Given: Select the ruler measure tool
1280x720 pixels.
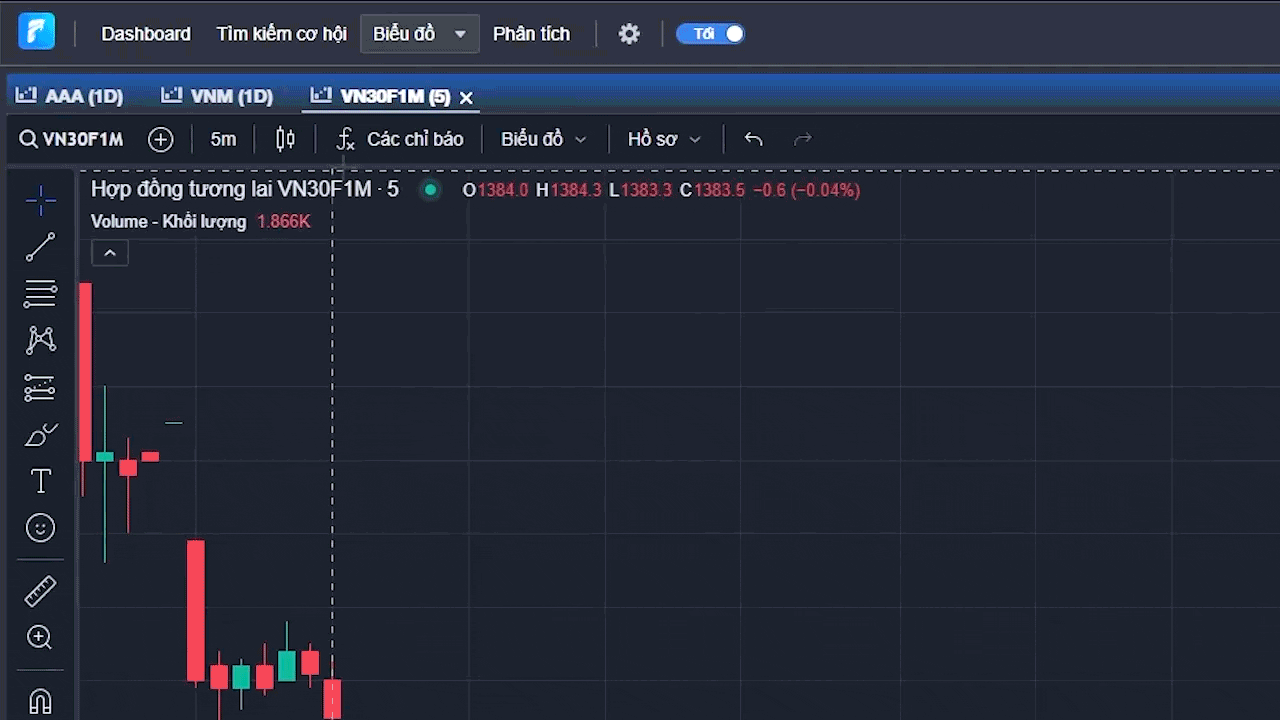Looking at the screenshot, I should coord(40,591).
